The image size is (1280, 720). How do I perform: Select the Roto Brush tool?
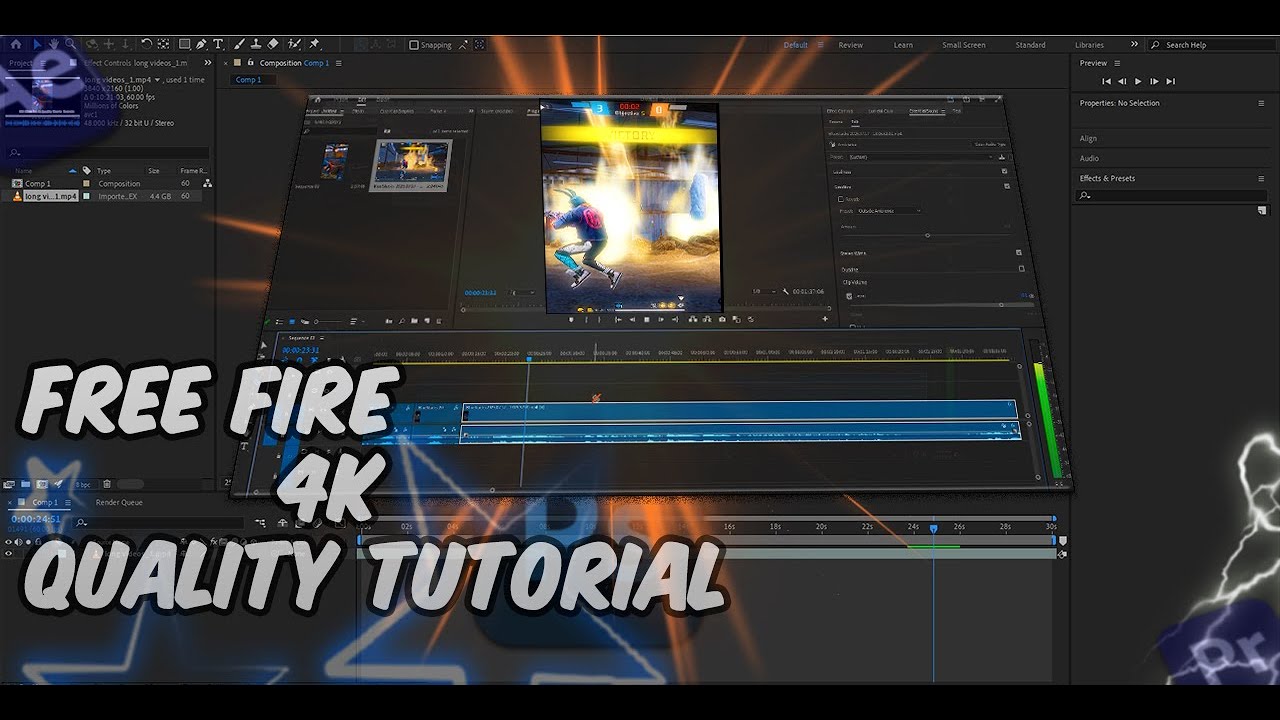[x=294, y=44]
